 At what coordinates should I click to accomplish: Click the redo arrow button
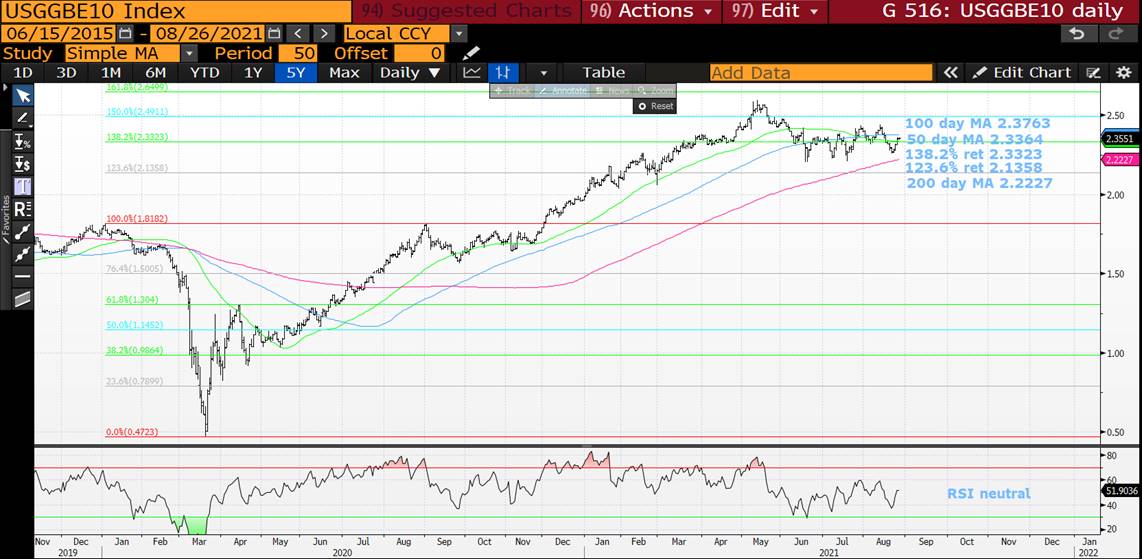pos(1115,33)
